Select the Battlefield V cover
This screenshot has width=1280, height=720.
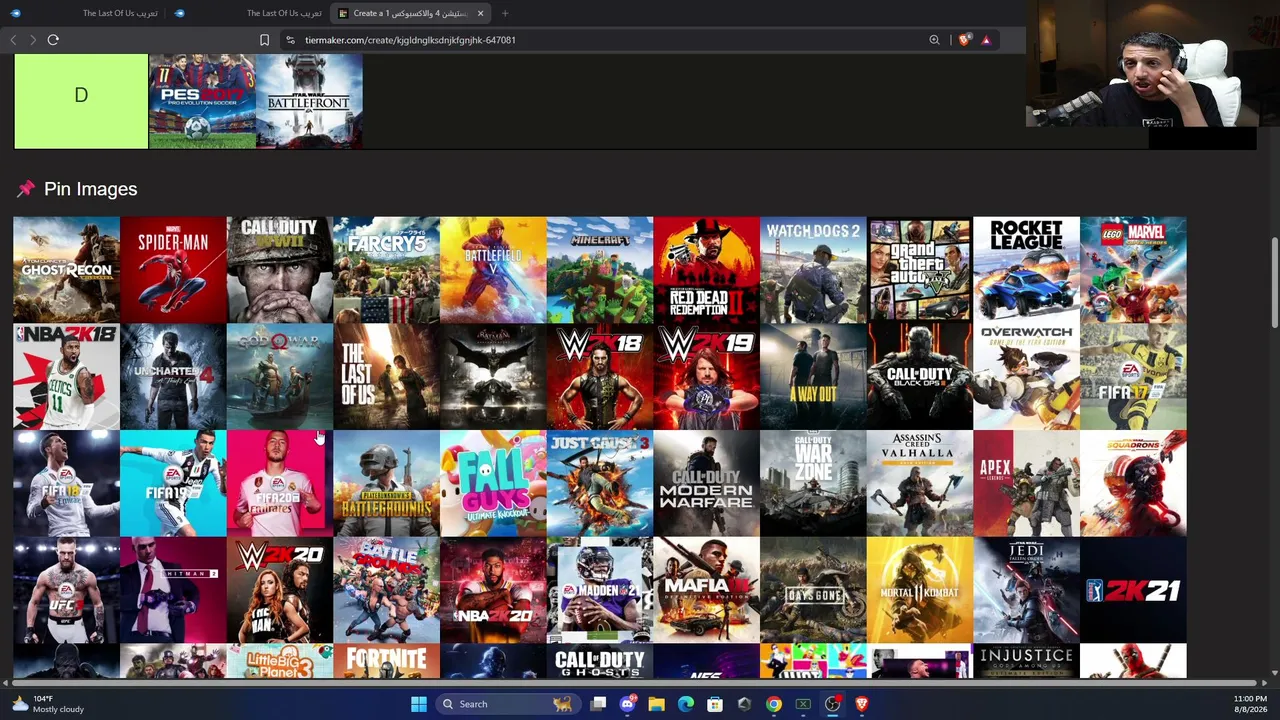493,270
